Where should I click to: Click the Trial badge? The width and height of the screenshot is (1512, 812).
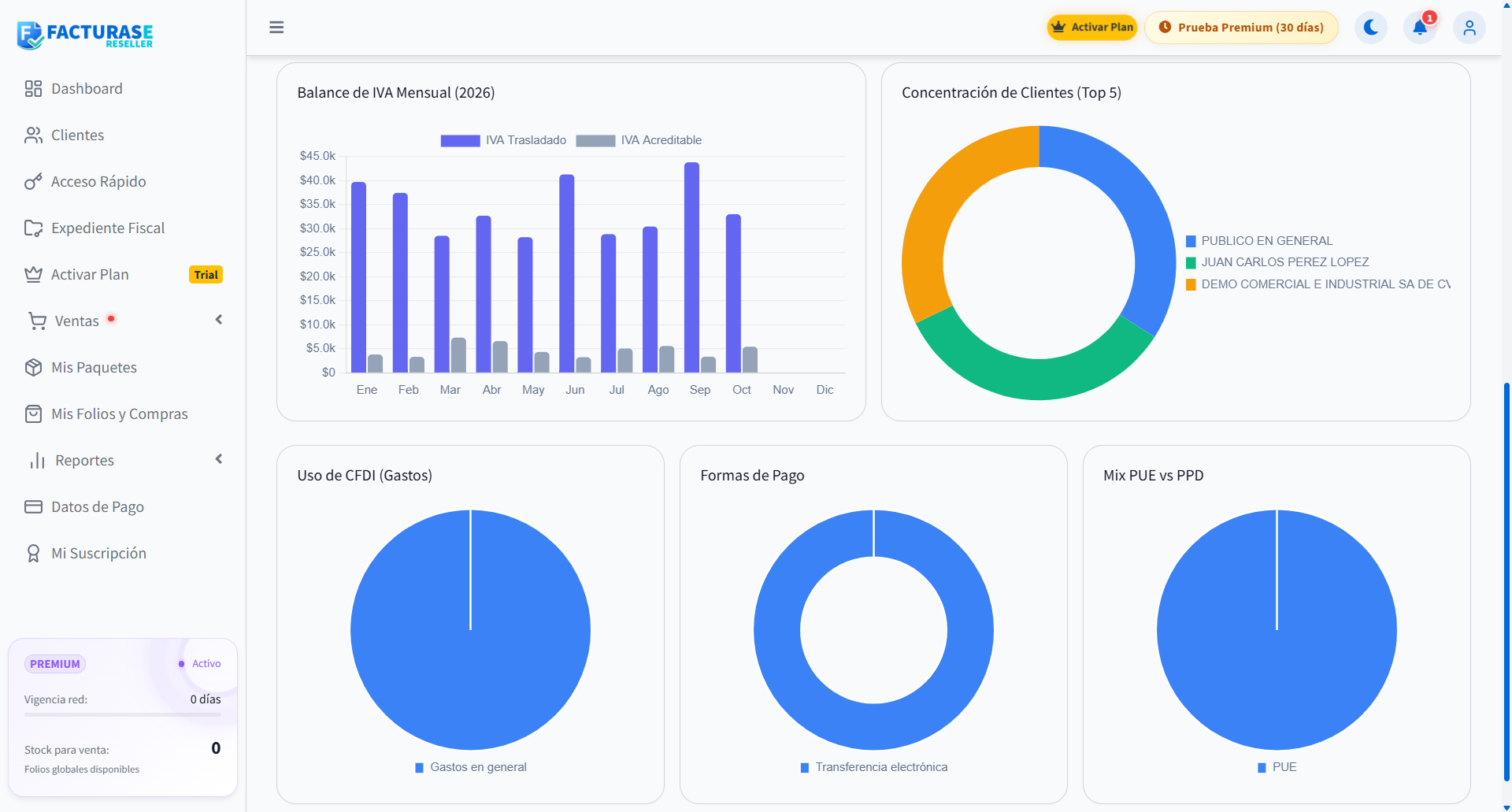(x=206, y=275)
